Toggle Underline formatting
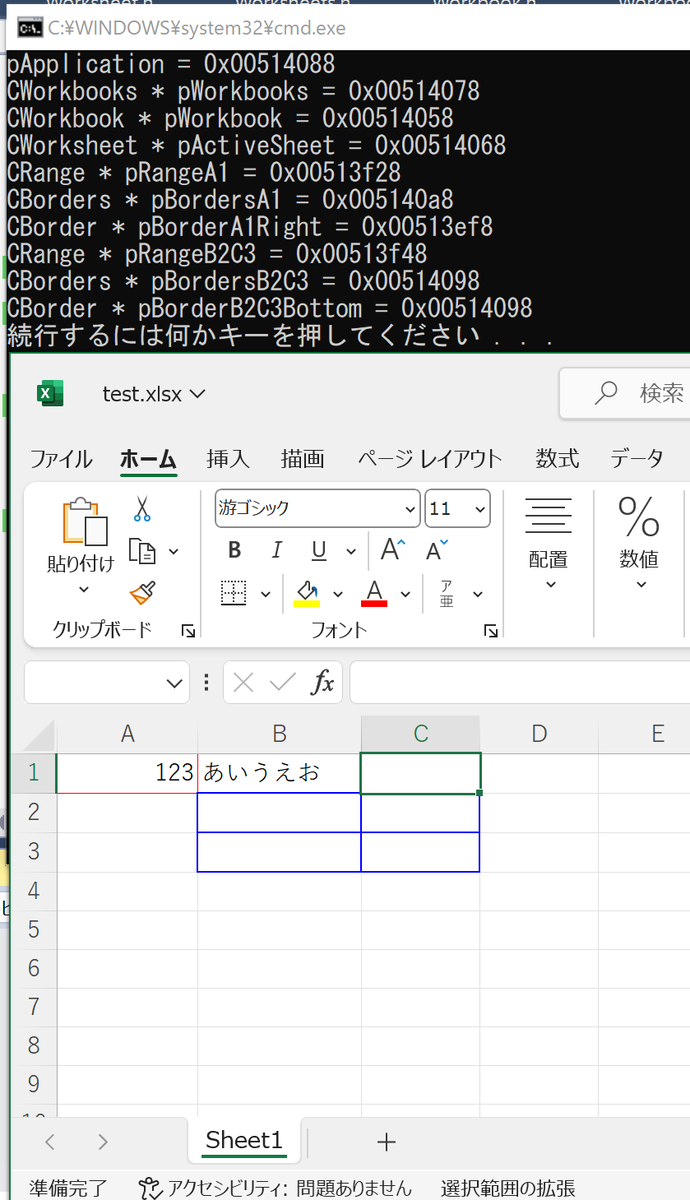This screenshot has height=1200, width=690. [x=319, y=550]
